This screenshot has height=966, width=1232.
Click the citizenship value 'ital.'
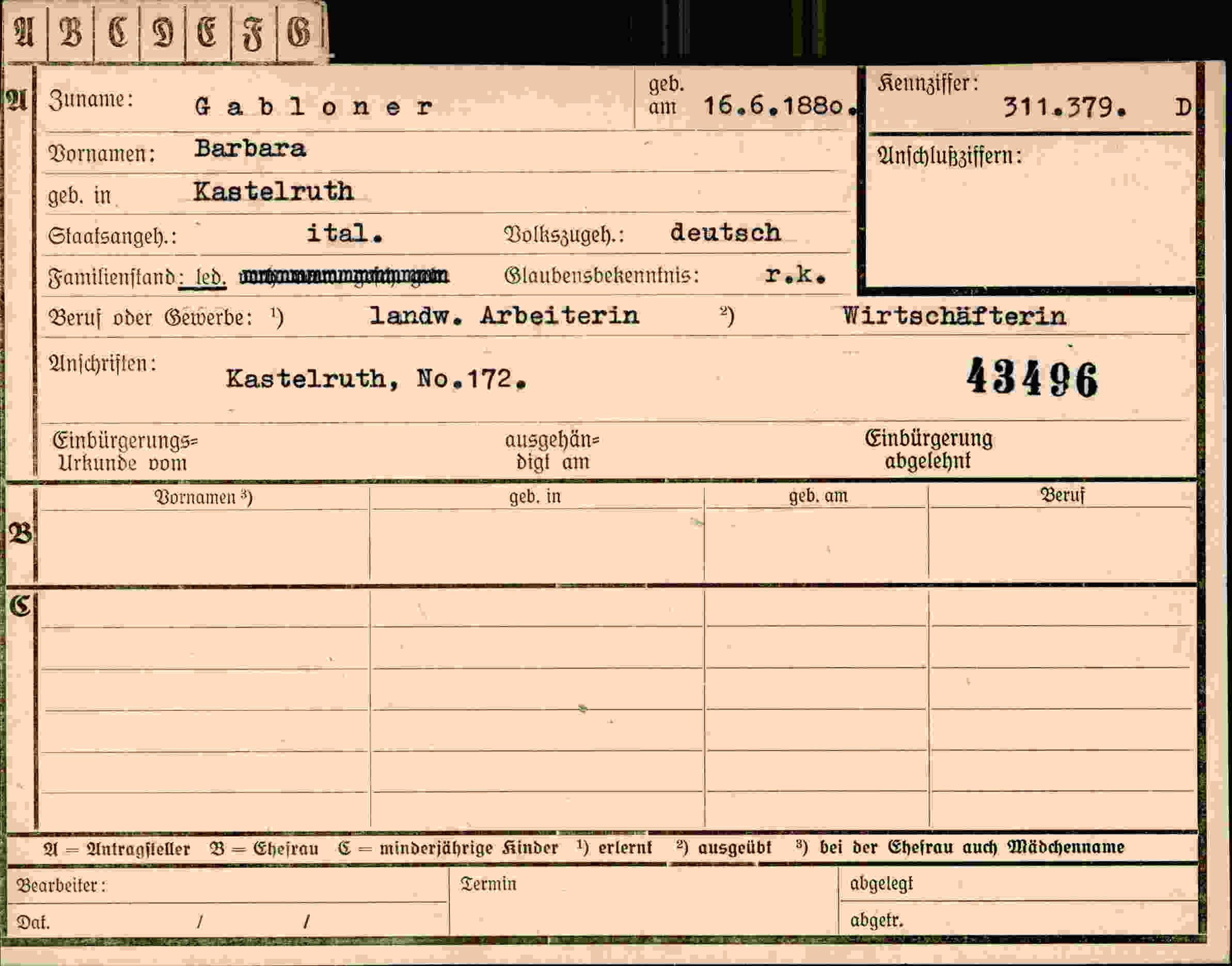(x=345, y=233)
